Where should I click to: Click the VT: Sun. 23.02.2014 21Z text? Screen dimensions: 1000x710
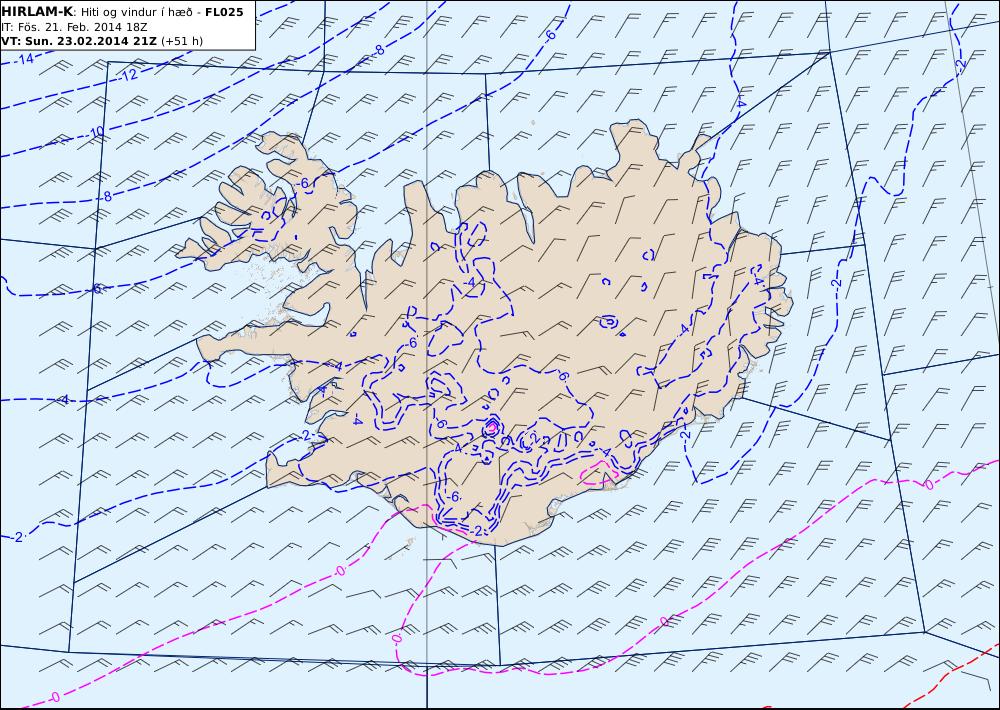pyautogui.click(x=79, y=41)
